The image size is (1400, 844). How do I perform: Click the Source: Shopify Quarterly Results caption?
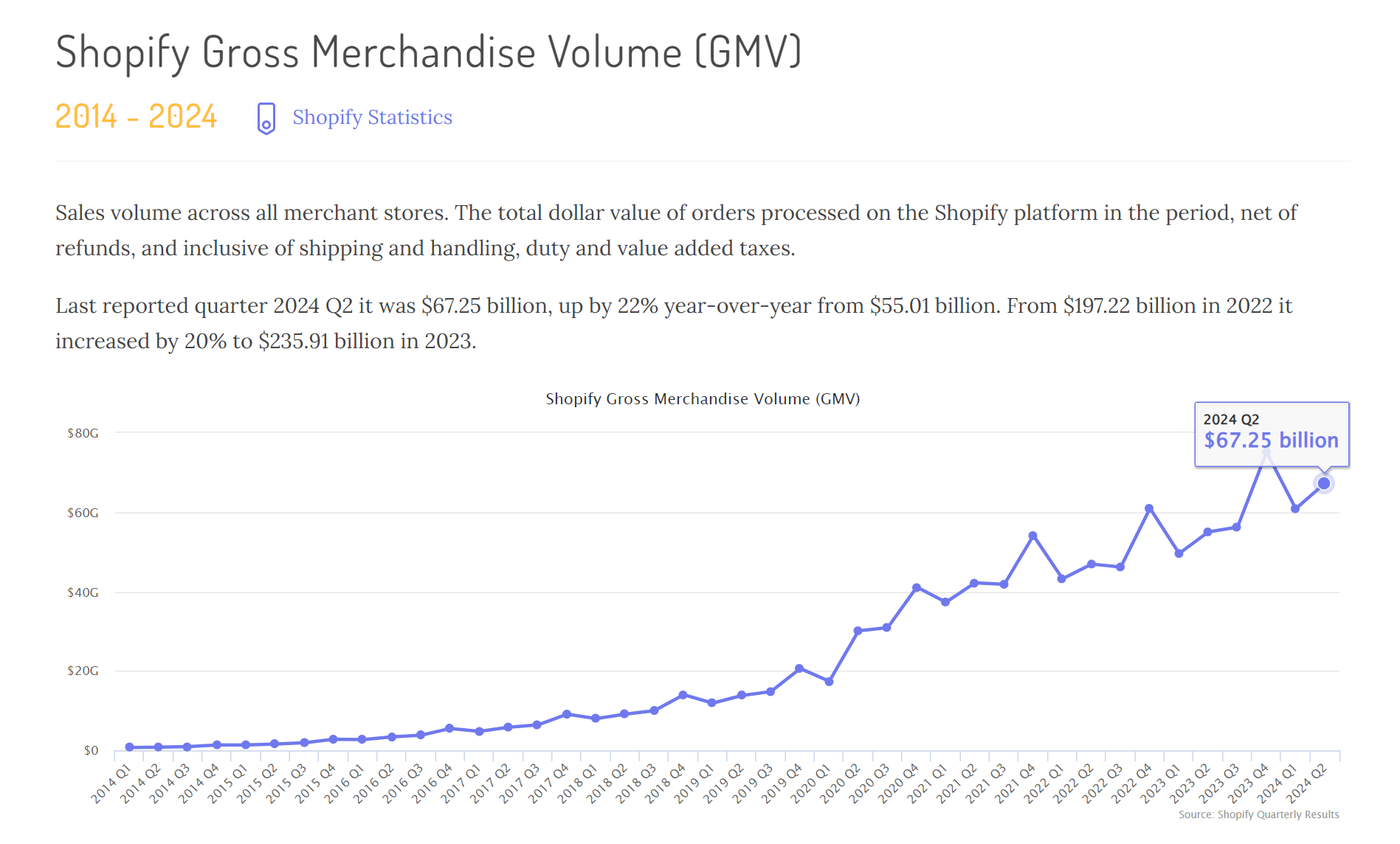1258,814
